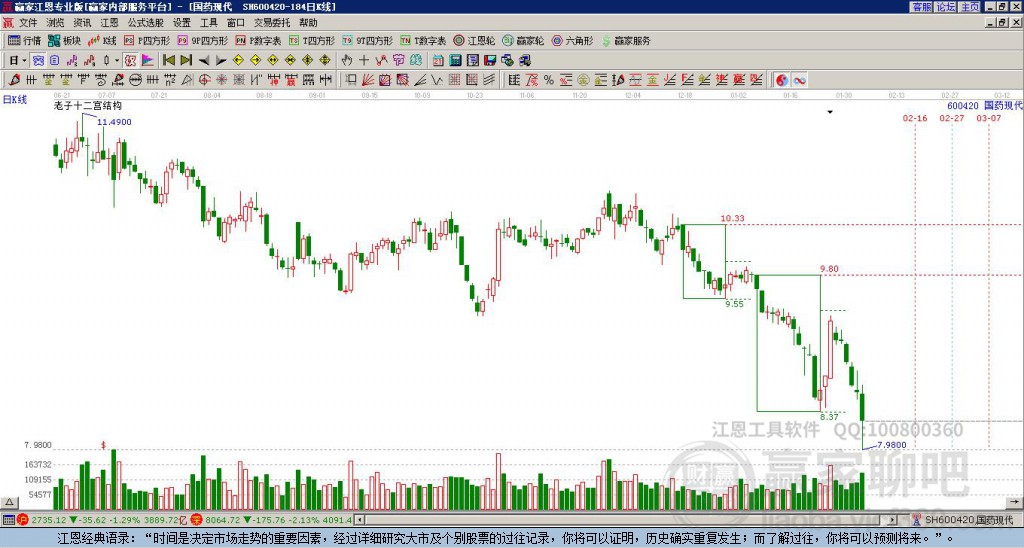Click the percent % tool icon
This screenshot has height=548, width=1024.
pyautogui.click(x=549, y=80)
